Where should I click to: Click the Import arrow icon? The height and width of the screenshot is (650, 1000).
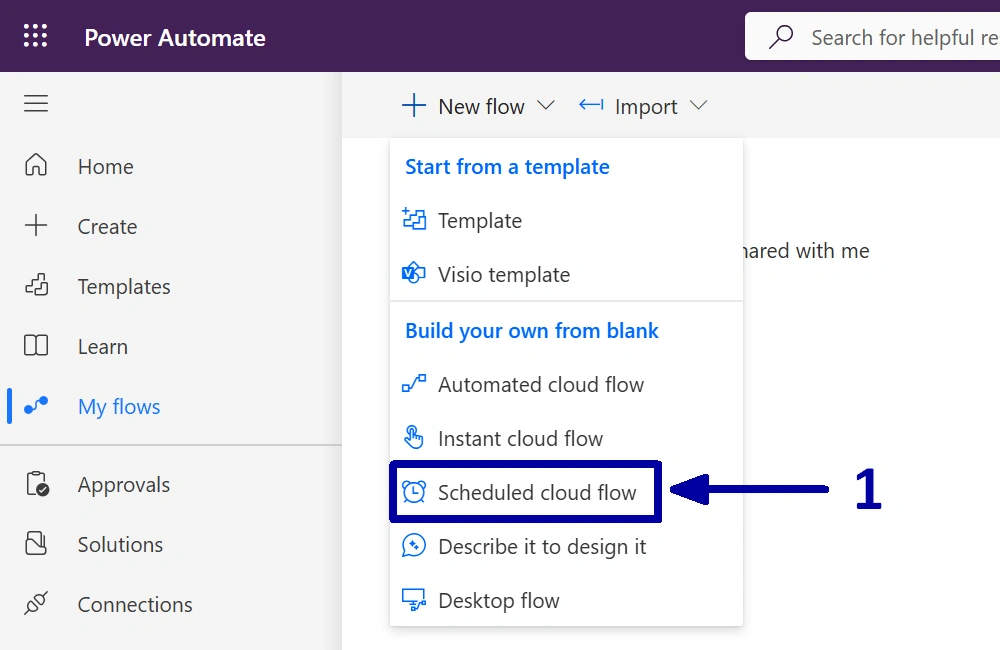(591, 105)
